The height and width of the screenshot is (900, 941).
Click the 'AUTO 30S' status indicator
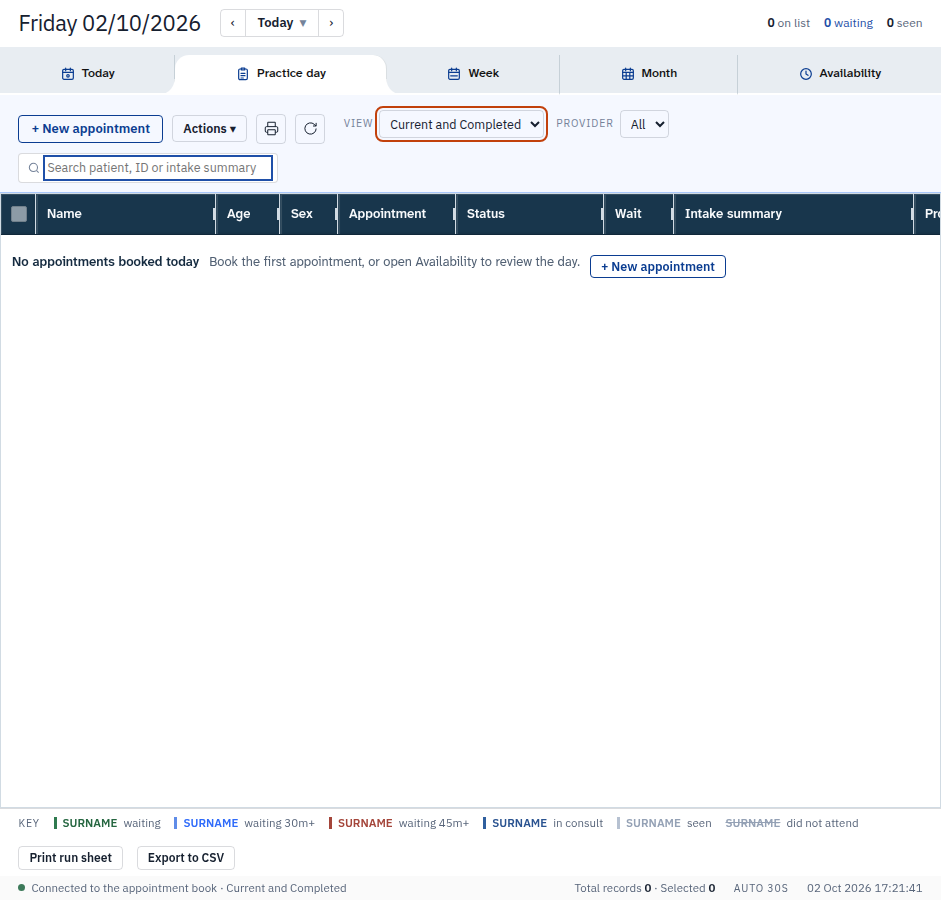[760, 888]
